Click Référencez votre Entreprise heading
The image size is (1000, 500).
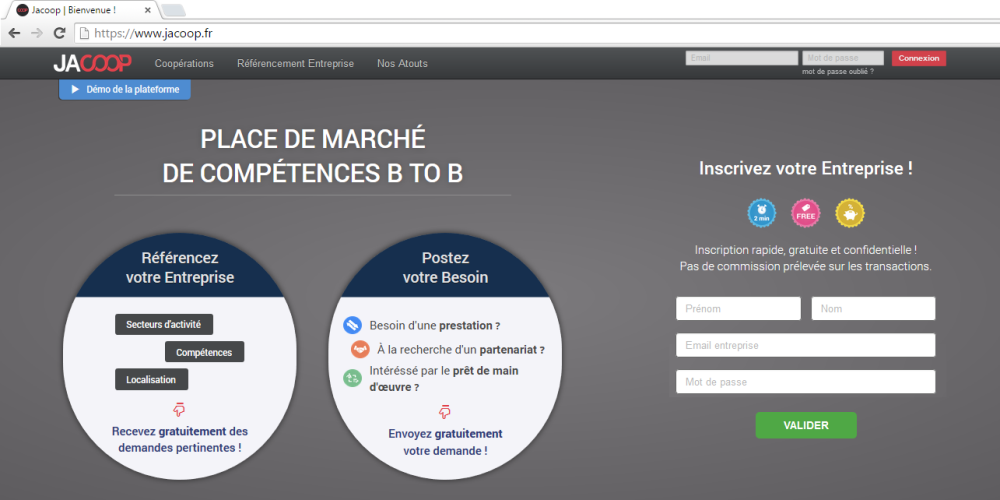tap(180, 268)
